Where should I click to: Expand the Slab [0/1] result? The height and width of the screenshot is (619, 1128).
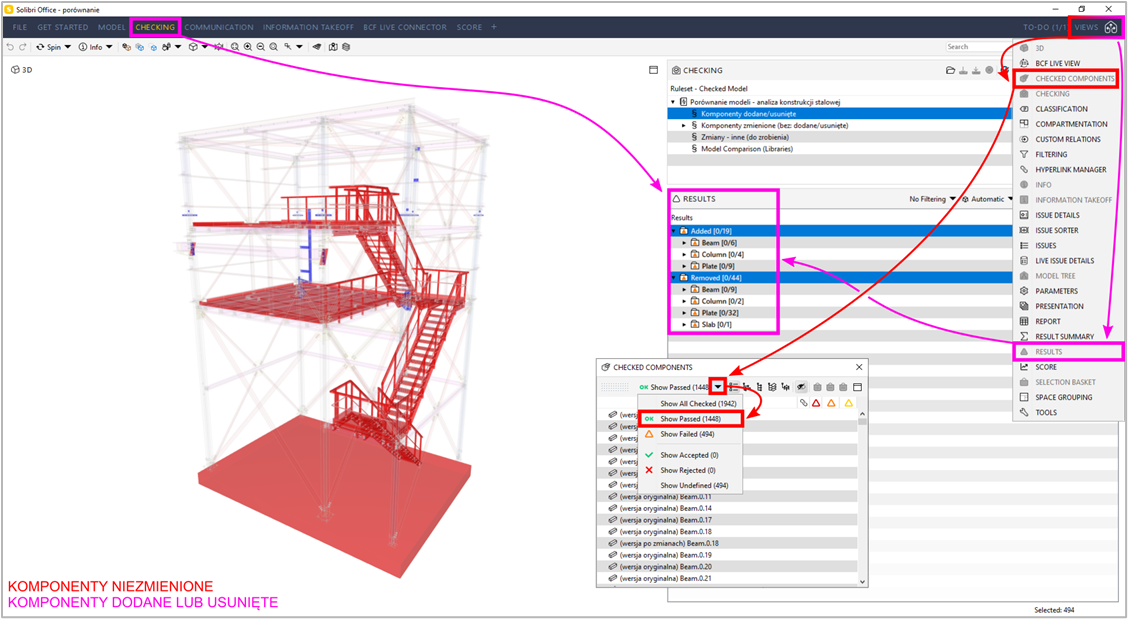click(x=684, y=325)
